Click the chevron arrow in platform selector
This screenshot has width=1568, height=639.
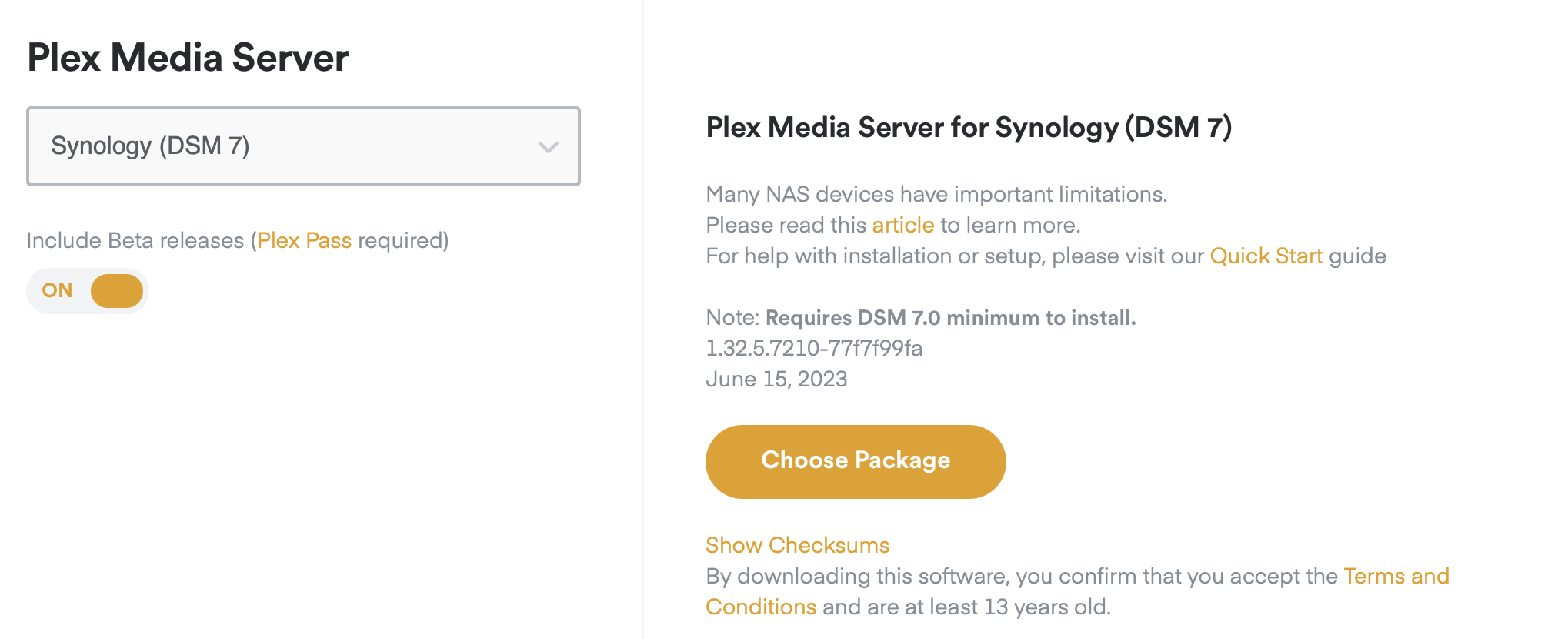(548, 147)
